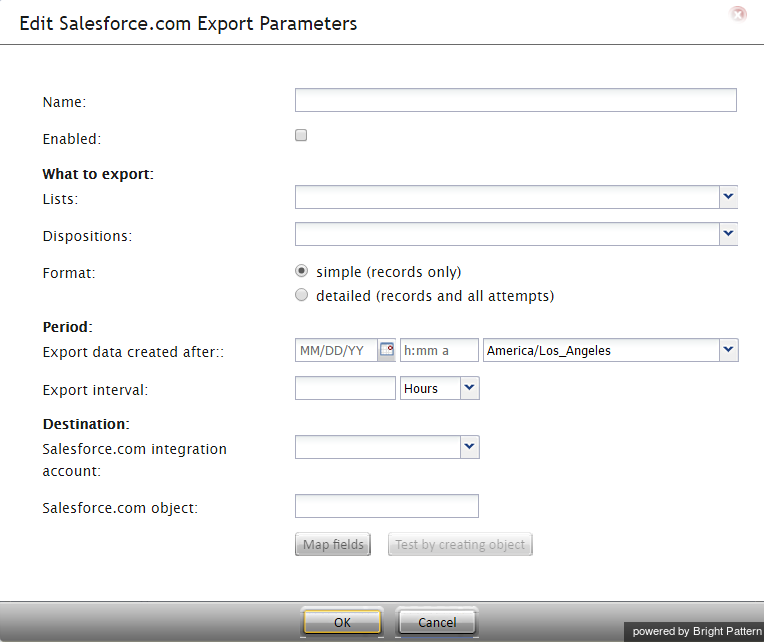Focus the Export interval number field
764x642 pixels.
345,388
